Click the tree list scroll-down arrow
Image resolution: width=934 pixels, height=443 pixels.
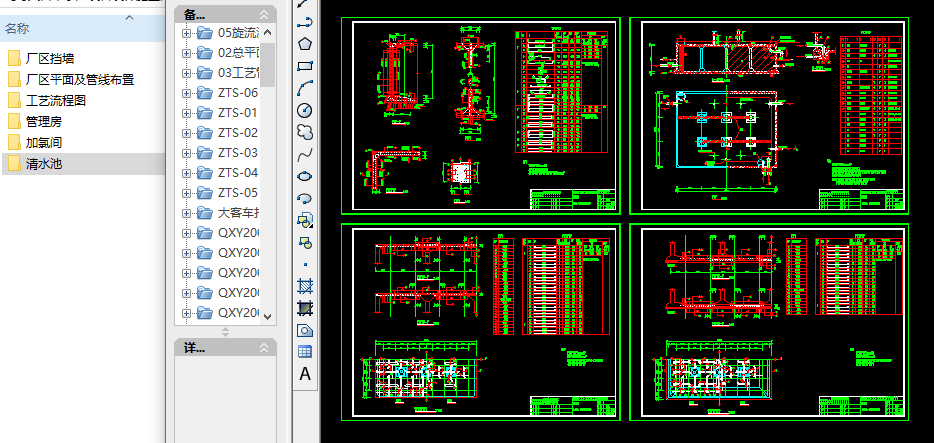[x=267, y=317]
